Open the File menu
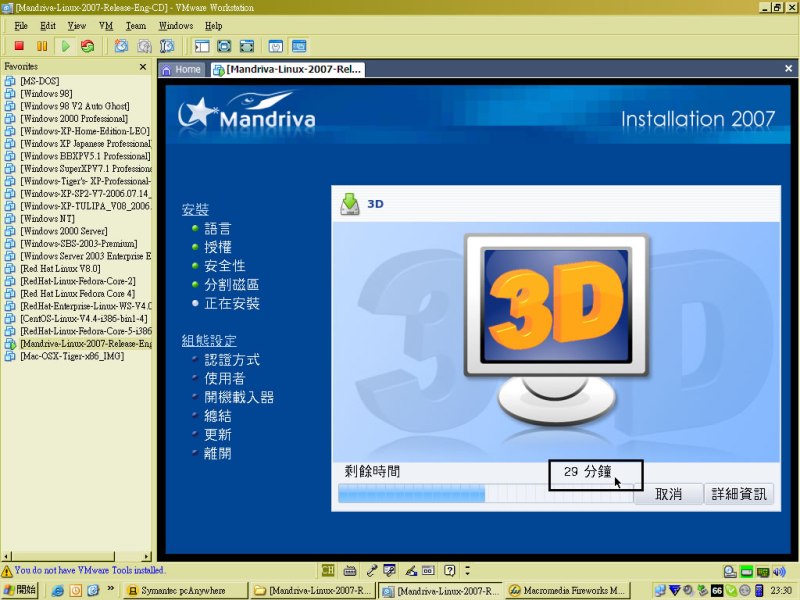This screenshot has height=600, width=800. (21, 26)
